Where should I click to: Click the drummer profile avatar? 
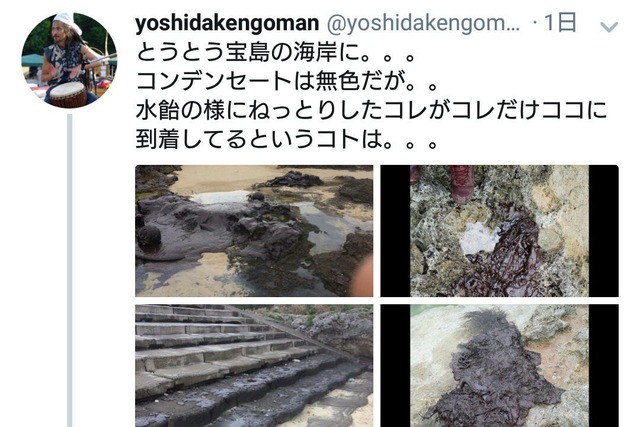pos(69,60)
